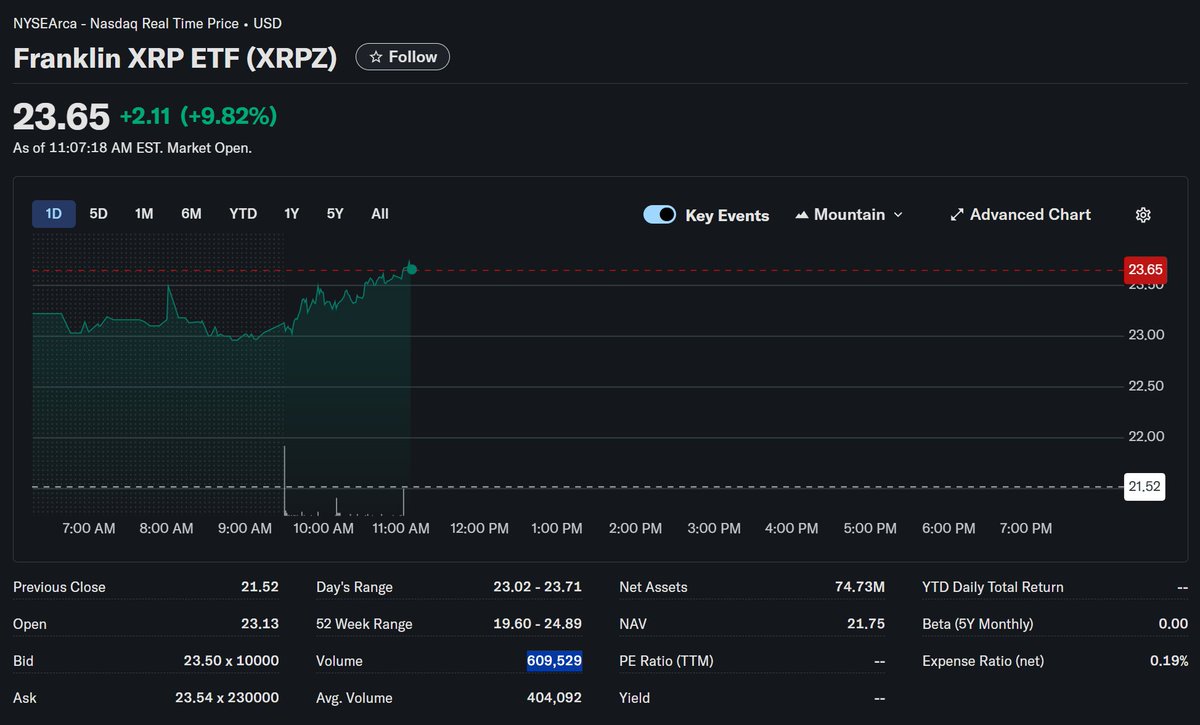Image resolution: width=1200 pixels, height=725 pixels.
Task: Click the Net Assets value 74.73M
Action: pos(860,587)
